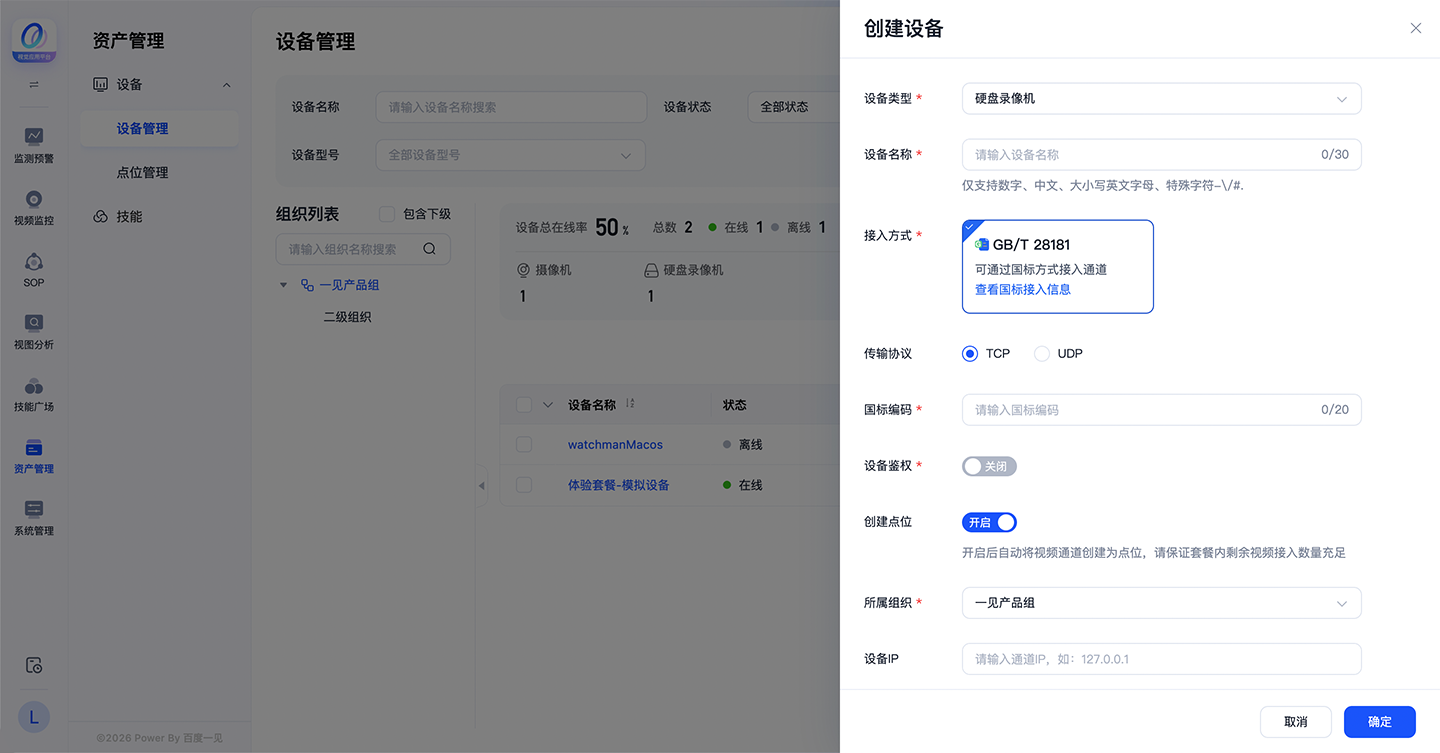Image resolution: width=1440 pixels, height=753 pixels.
Task: Open 所属组织 一见产品组 dropdown
Action: [1162, 603]
